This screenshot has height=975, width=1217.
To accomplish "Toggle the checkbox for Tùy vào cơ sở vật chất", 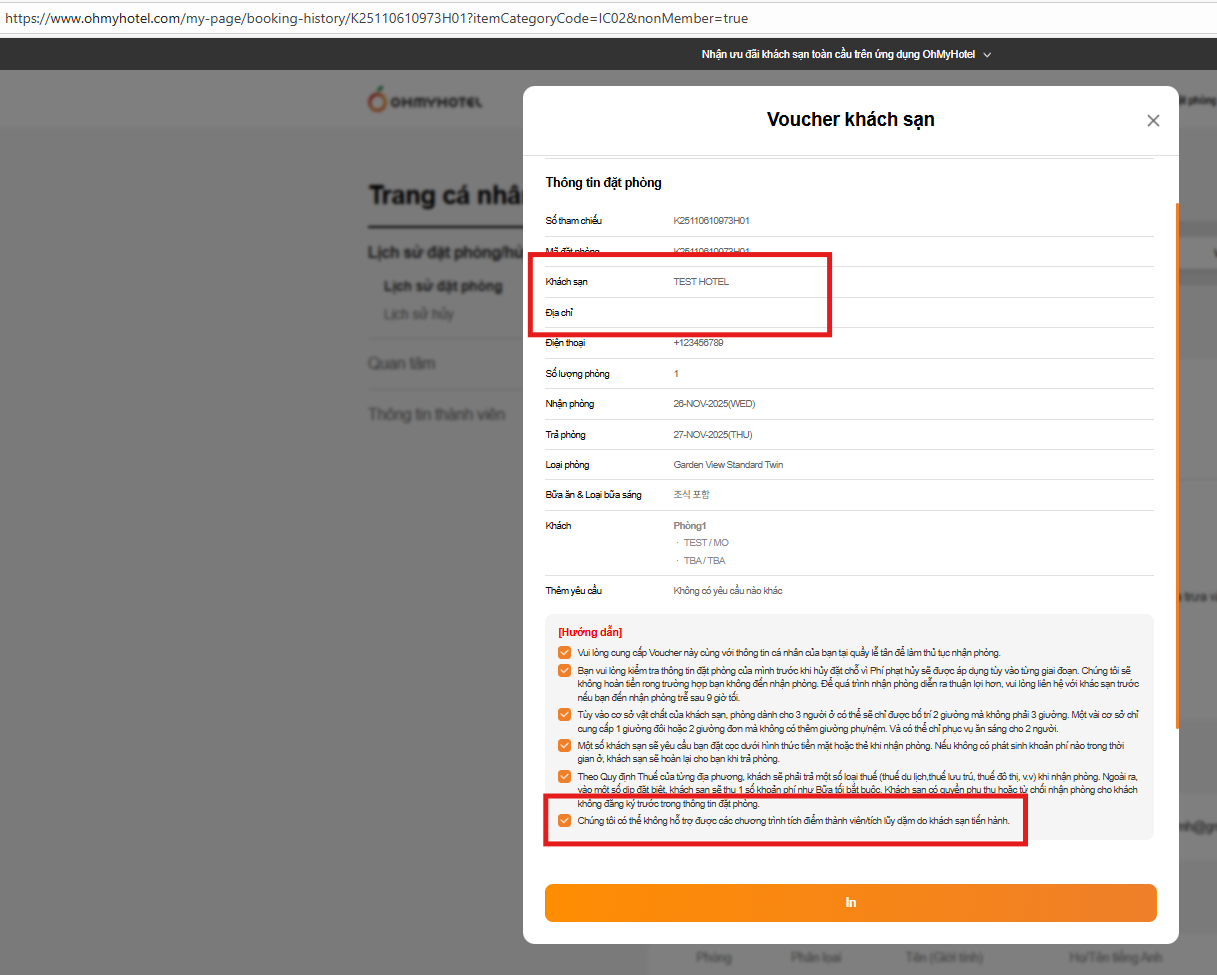I will (565, 714).
